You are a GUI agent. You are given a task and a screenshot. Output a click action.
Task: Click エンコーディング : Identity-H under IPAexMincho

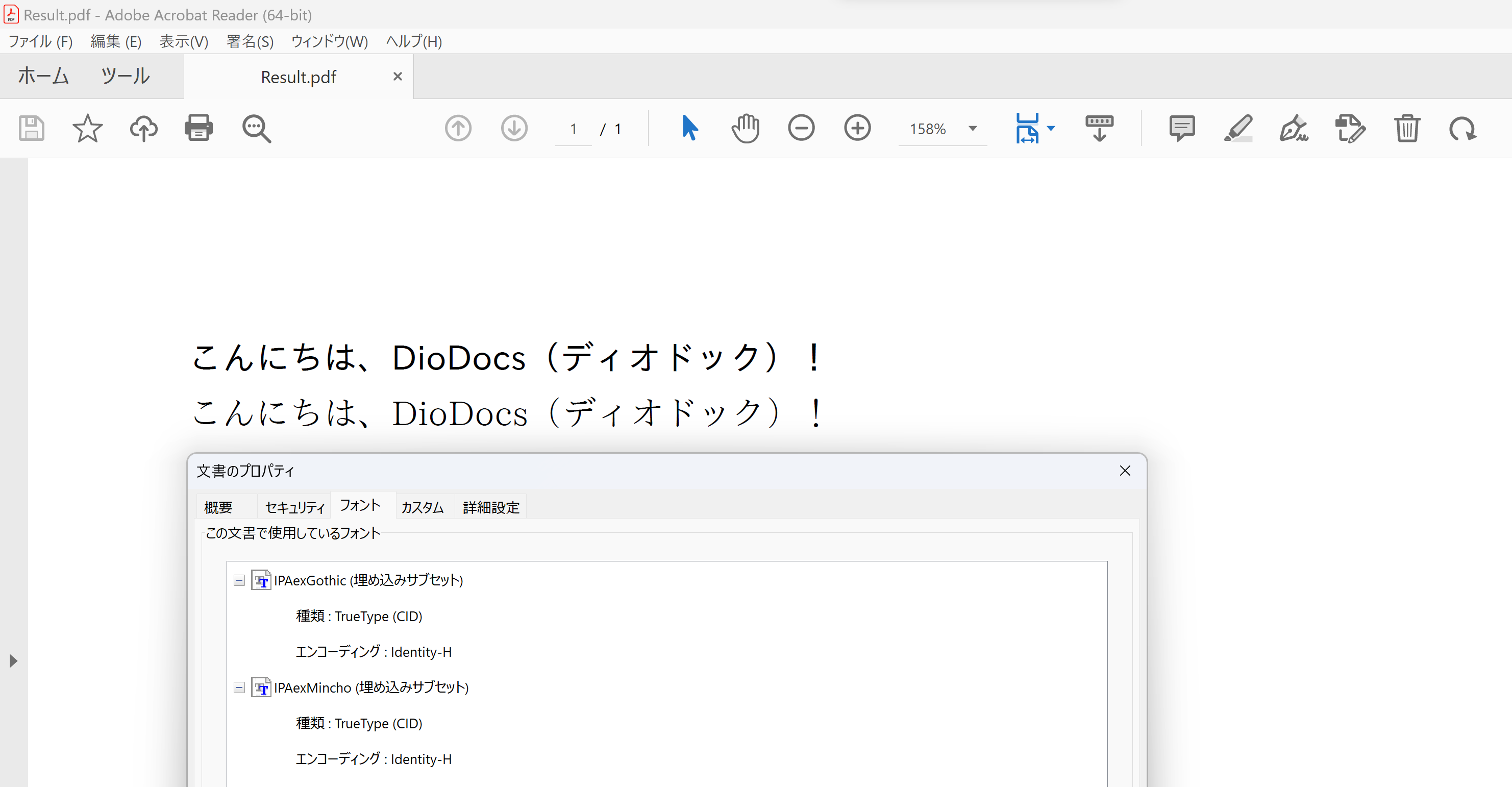pyautogui.click(x=374, y=759)
